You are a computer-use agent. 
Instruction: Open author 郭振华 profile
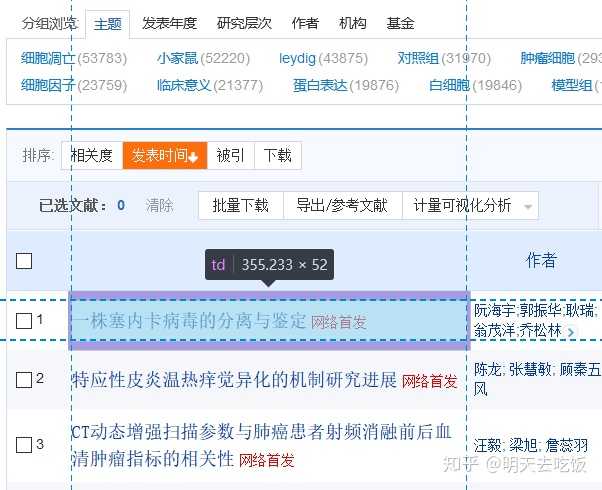(x=541, y=311)
